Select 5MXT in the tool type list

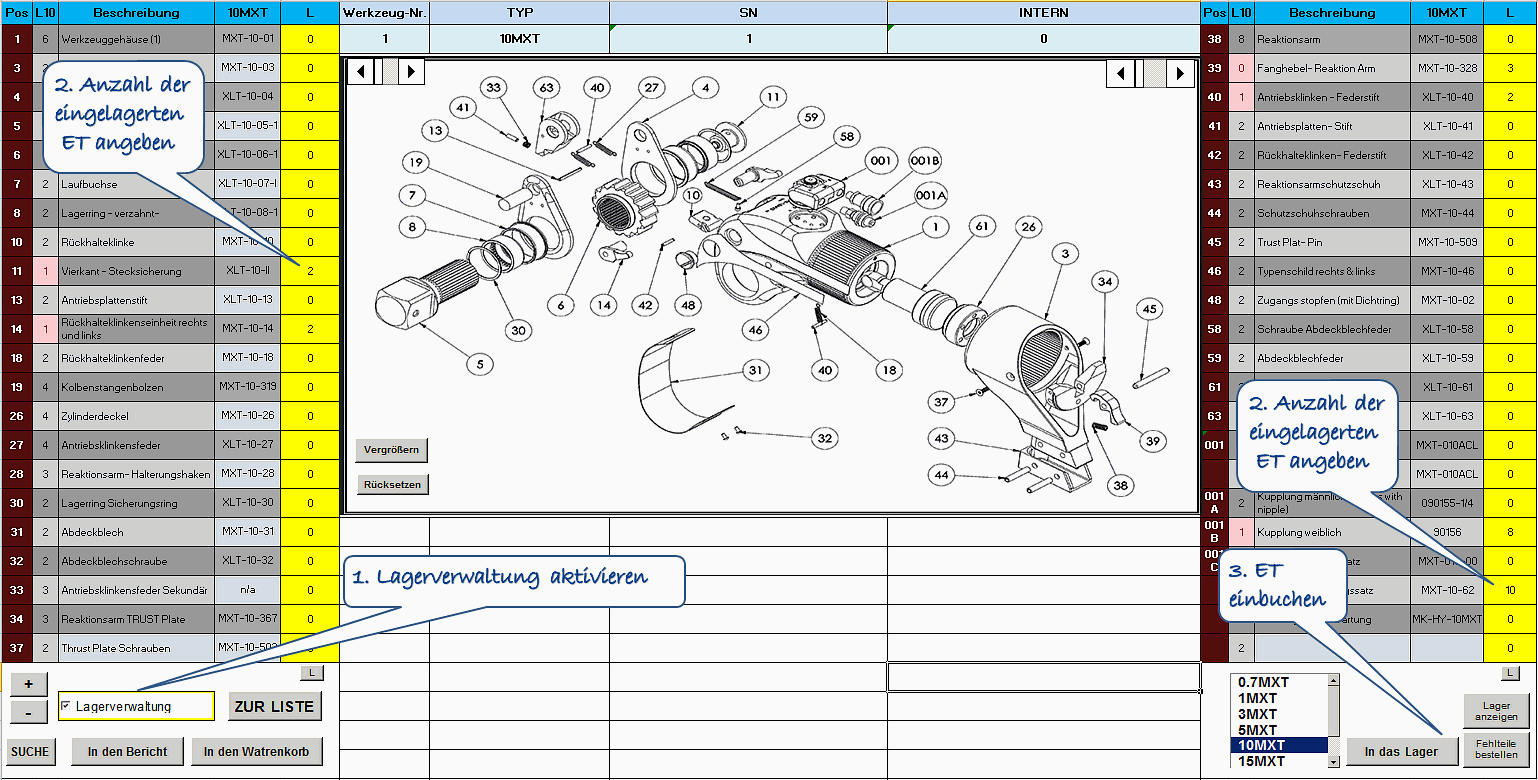[1257, 730]
